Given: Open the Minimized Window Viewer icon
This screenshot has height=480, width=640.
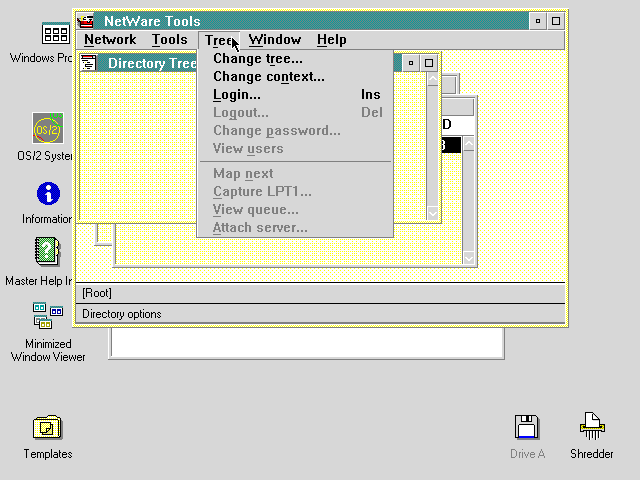Looking at the screenshot, I should coord(48,316).
